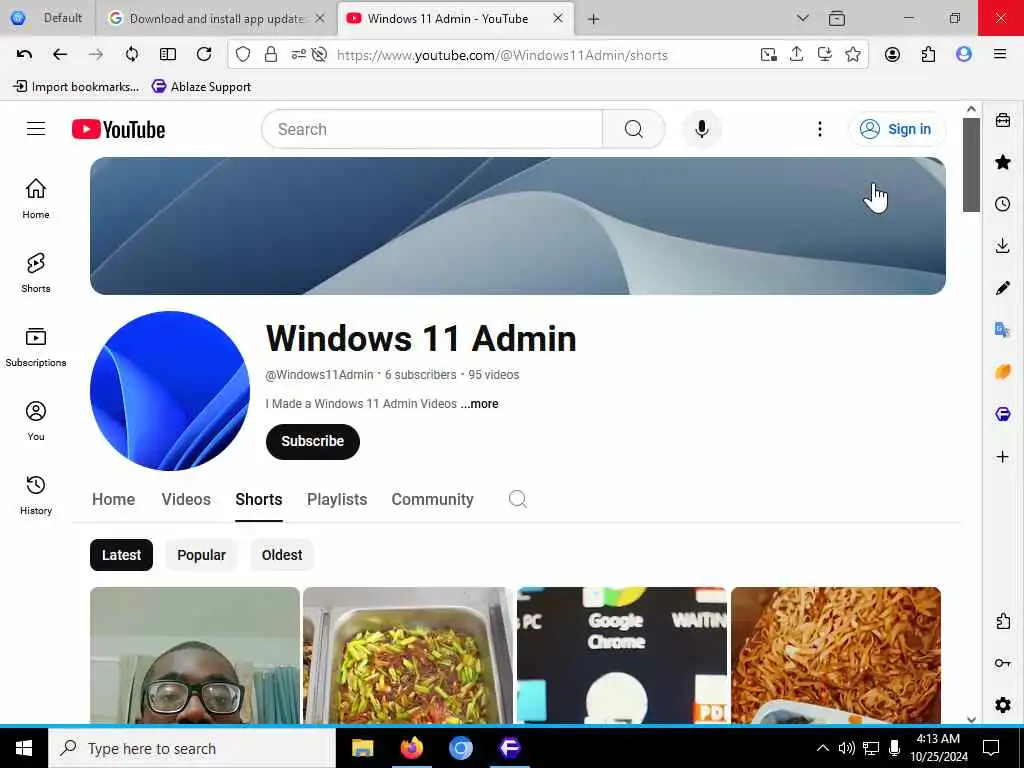Image resolution: width=1024 pixels, height=768 pixels.
Task: Select the Latest sort chip
Action: click(121, 554)
